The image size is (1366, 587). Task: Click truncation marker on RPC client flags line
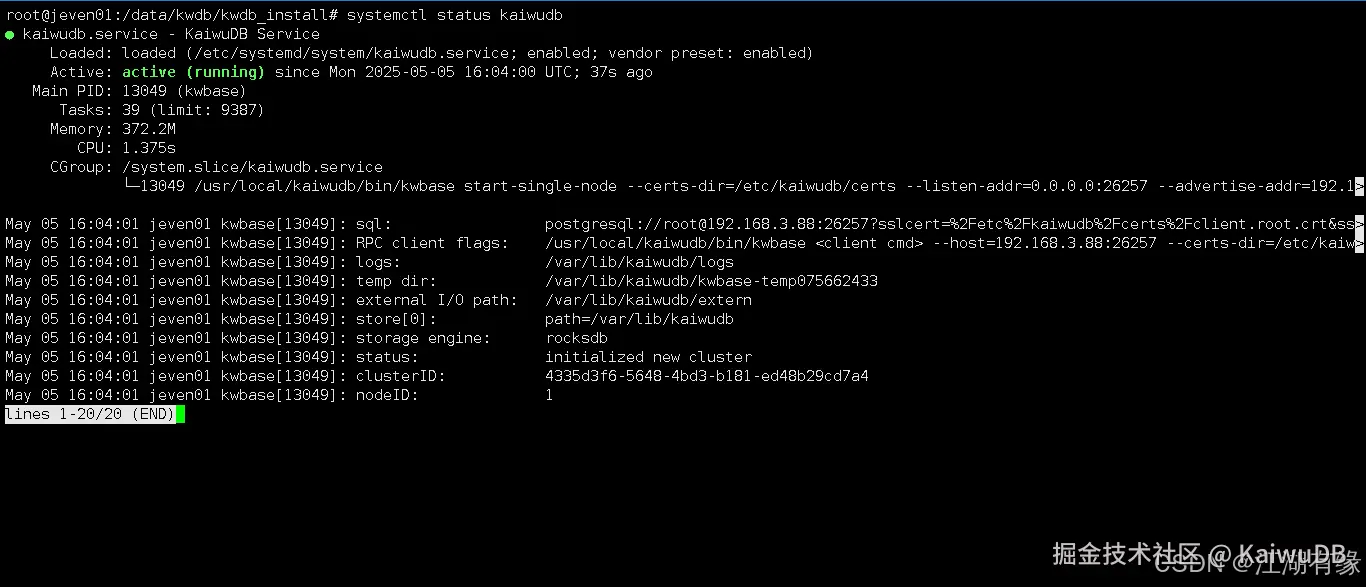click(x=1359, y=243)
